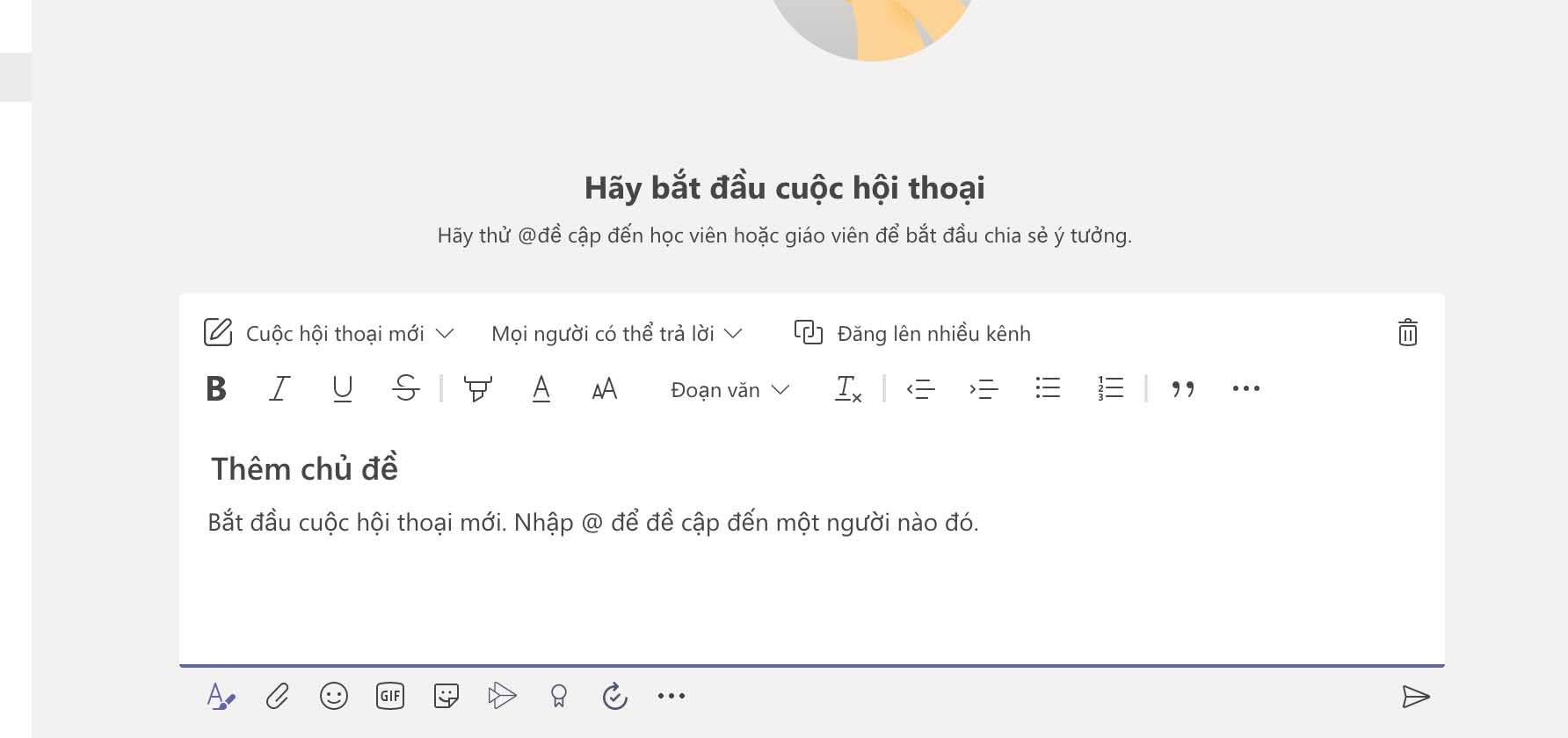1568x738 pixels.
Task: Send the message
Action: point(1416,697)
